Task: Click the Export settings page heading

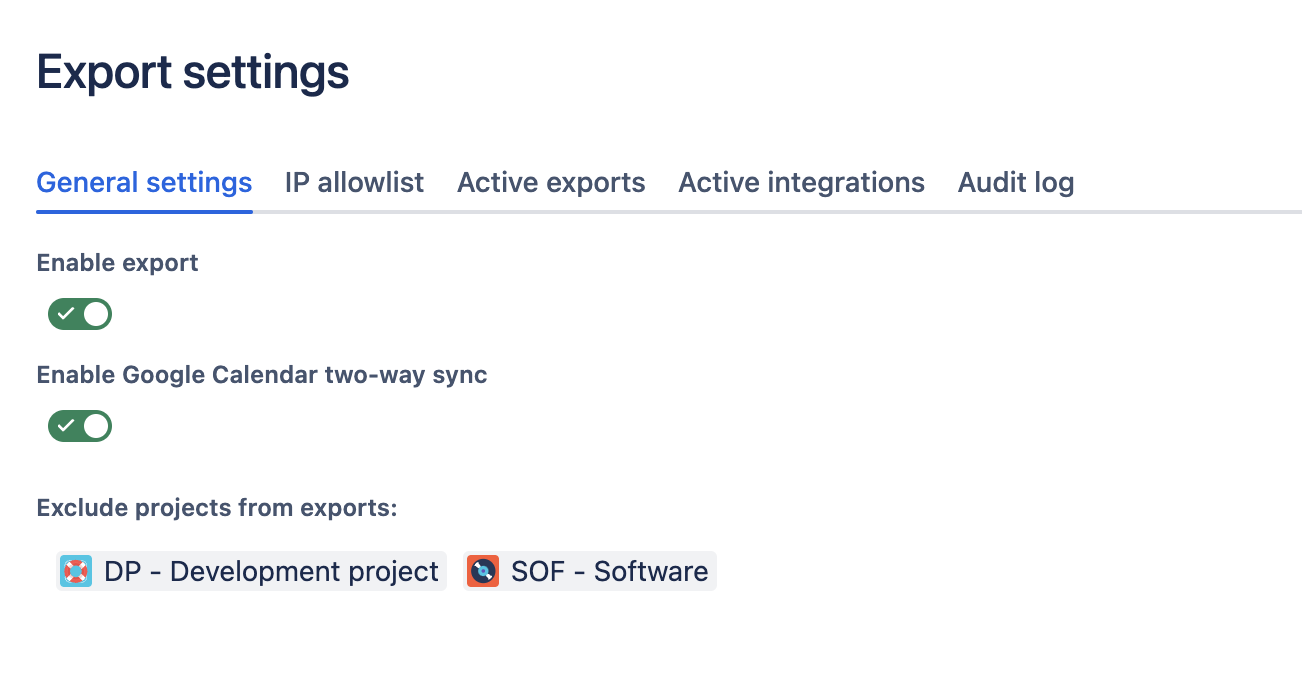Action: (193, 73)
